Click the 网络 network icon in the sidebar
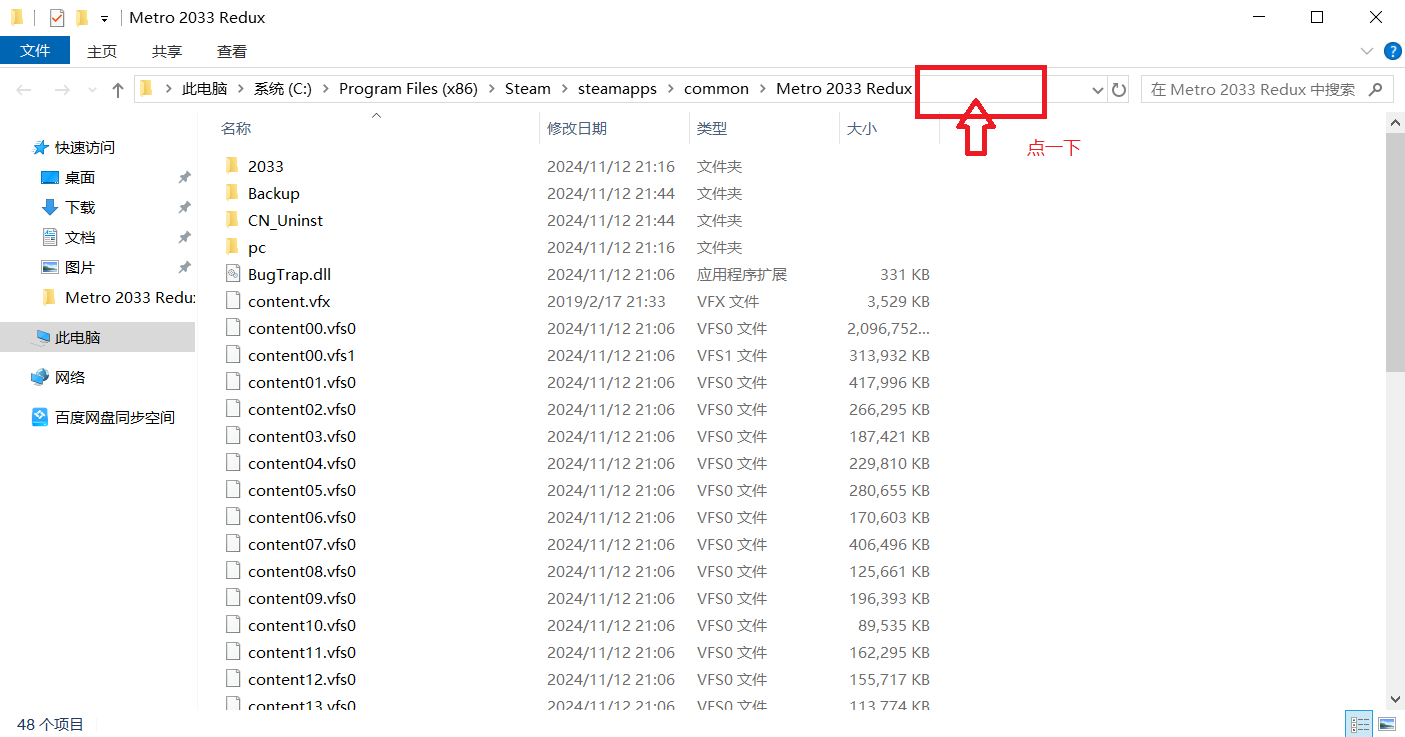Viewport: 1405px width, 737px height. (40, 377)
